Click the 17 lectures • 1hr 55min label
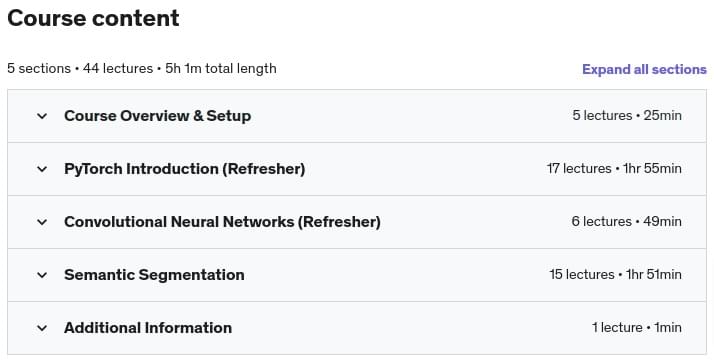This screenshot has width=714, height=364. point(614,169)
